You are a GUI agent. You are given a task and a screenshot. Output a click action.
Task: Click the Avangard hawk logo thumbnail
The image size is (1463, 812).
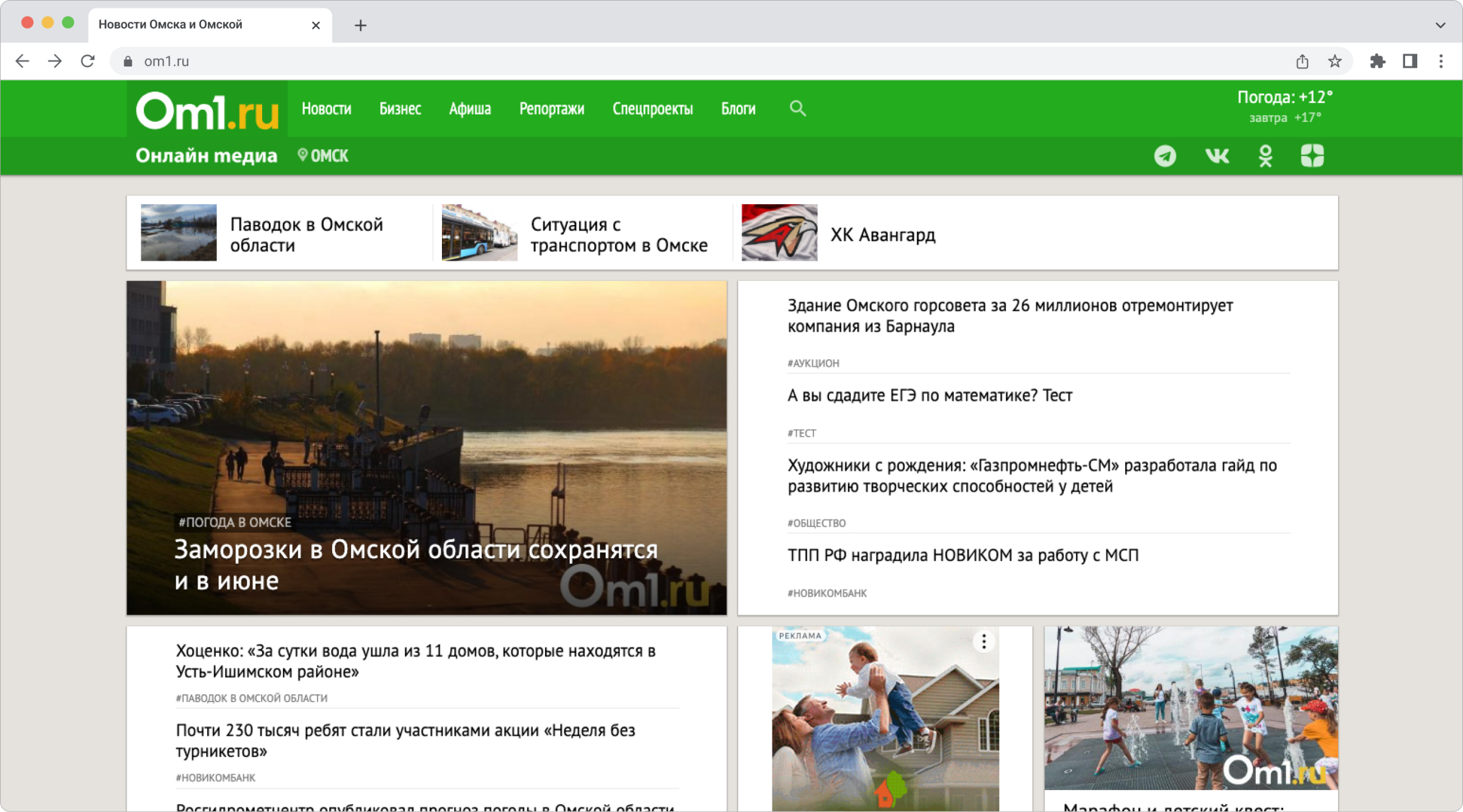point(779,232)
